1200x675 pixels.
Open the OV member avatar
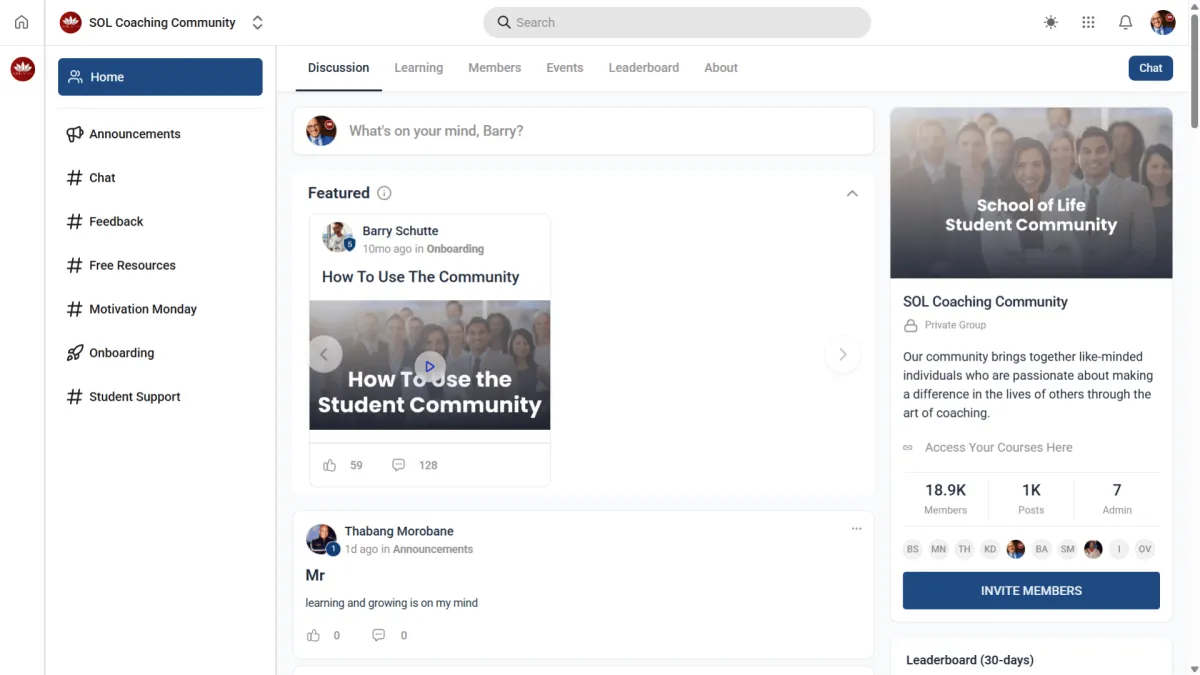(x=1145, y=549)
